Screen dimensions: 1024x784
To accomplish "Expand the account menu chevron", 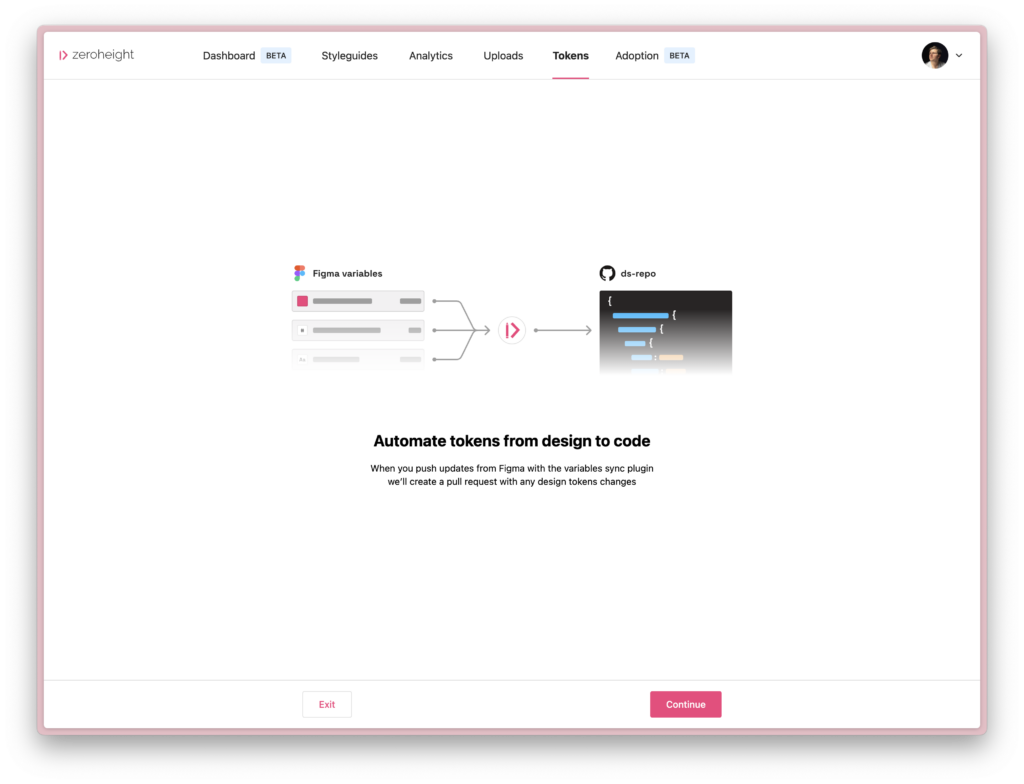I will pos(959,56).
